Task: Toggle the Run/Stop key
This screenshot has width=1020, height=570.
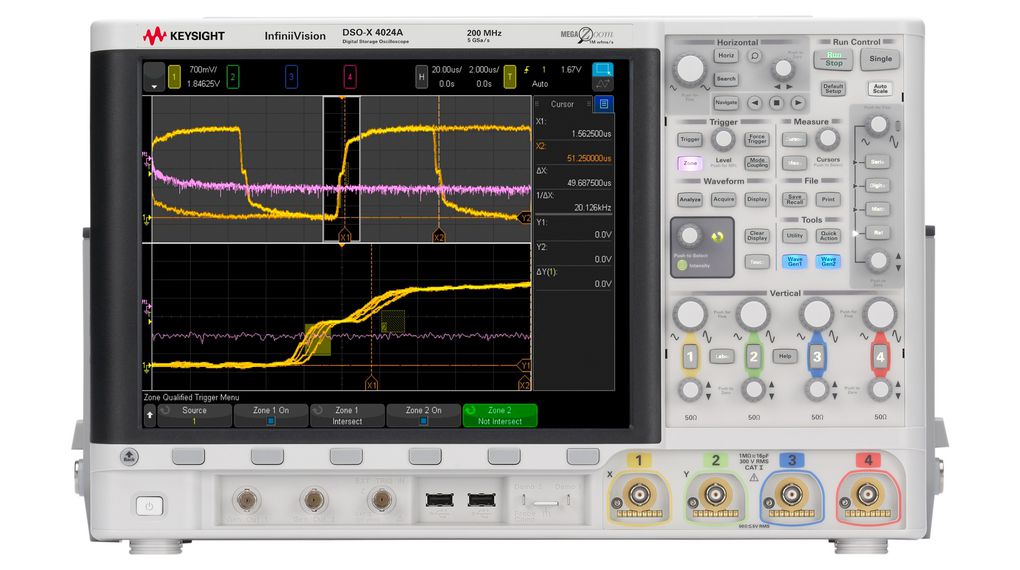Action: tap(833, 59)
